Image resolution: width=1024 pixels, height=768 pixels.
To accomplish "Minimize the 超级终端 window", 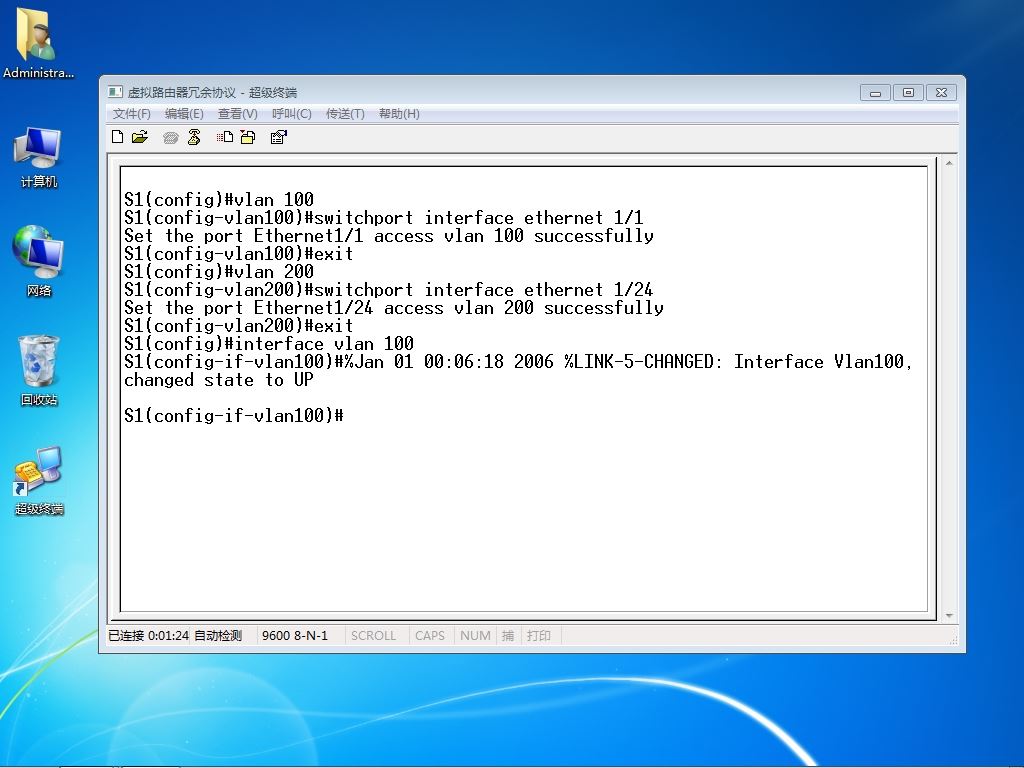I will (875, 93).
